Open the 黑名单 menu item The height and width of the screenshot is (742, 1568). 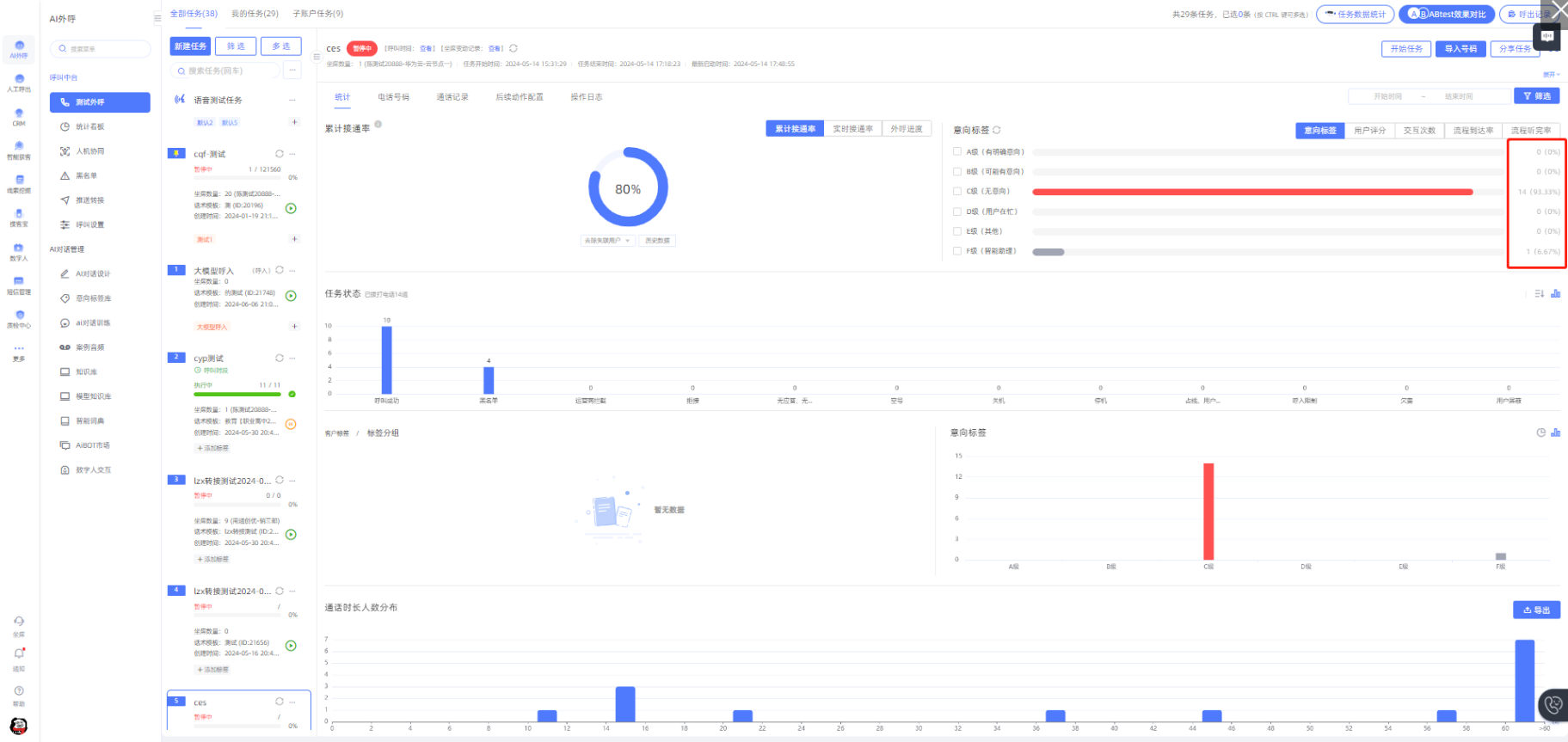86,175
